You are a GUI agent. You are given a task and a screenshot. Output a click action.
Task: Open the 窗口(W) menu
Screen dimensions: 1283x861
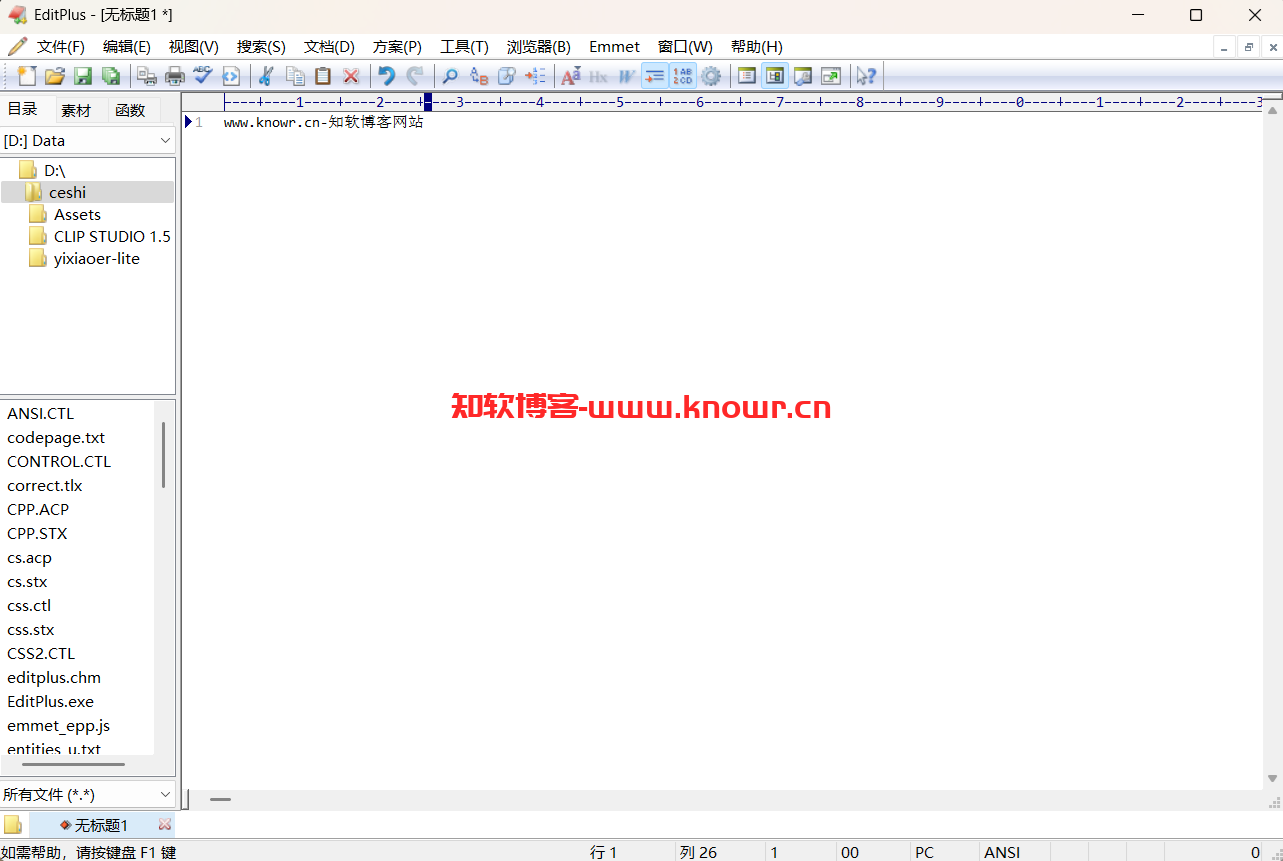tap(685, 47)
